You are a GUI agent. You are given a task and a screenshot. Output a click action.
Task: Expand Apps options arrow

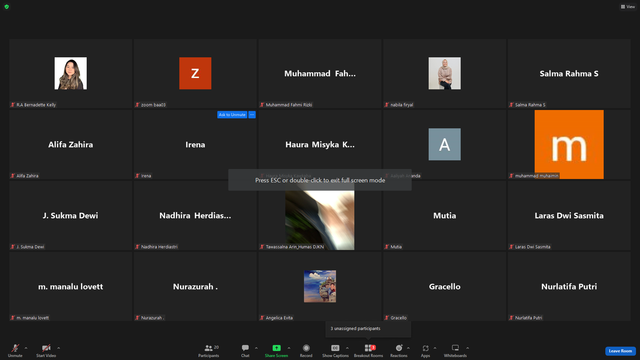coord(435,348)
